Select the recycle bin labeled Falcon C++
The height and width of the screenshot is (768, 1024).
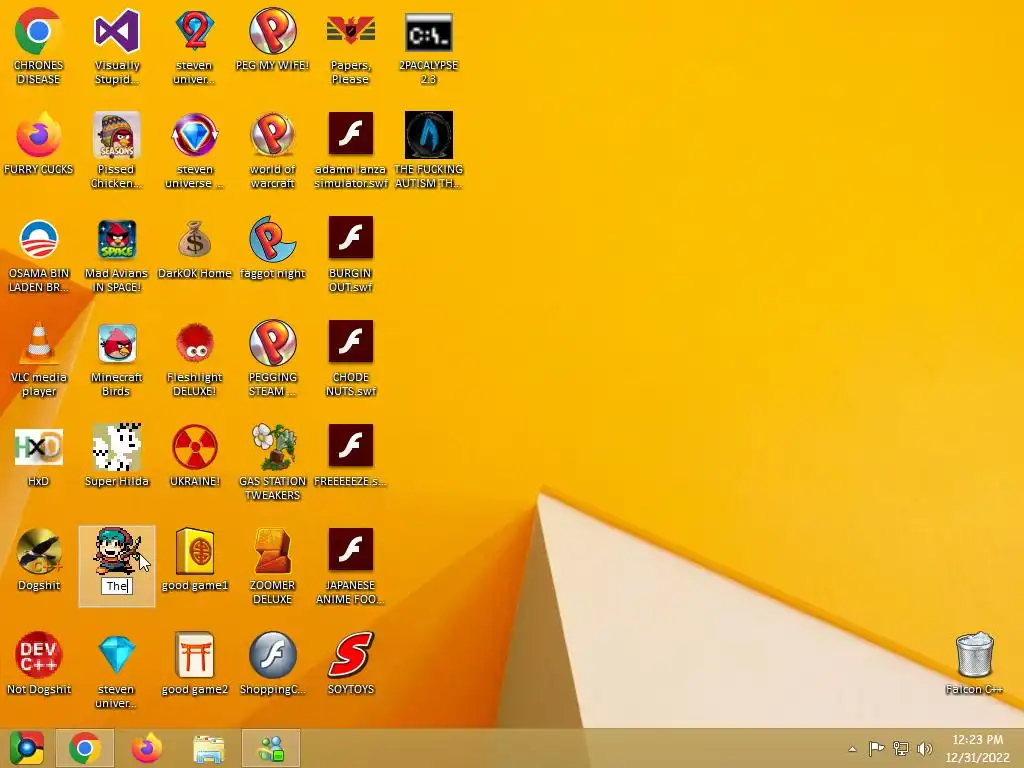974,654
